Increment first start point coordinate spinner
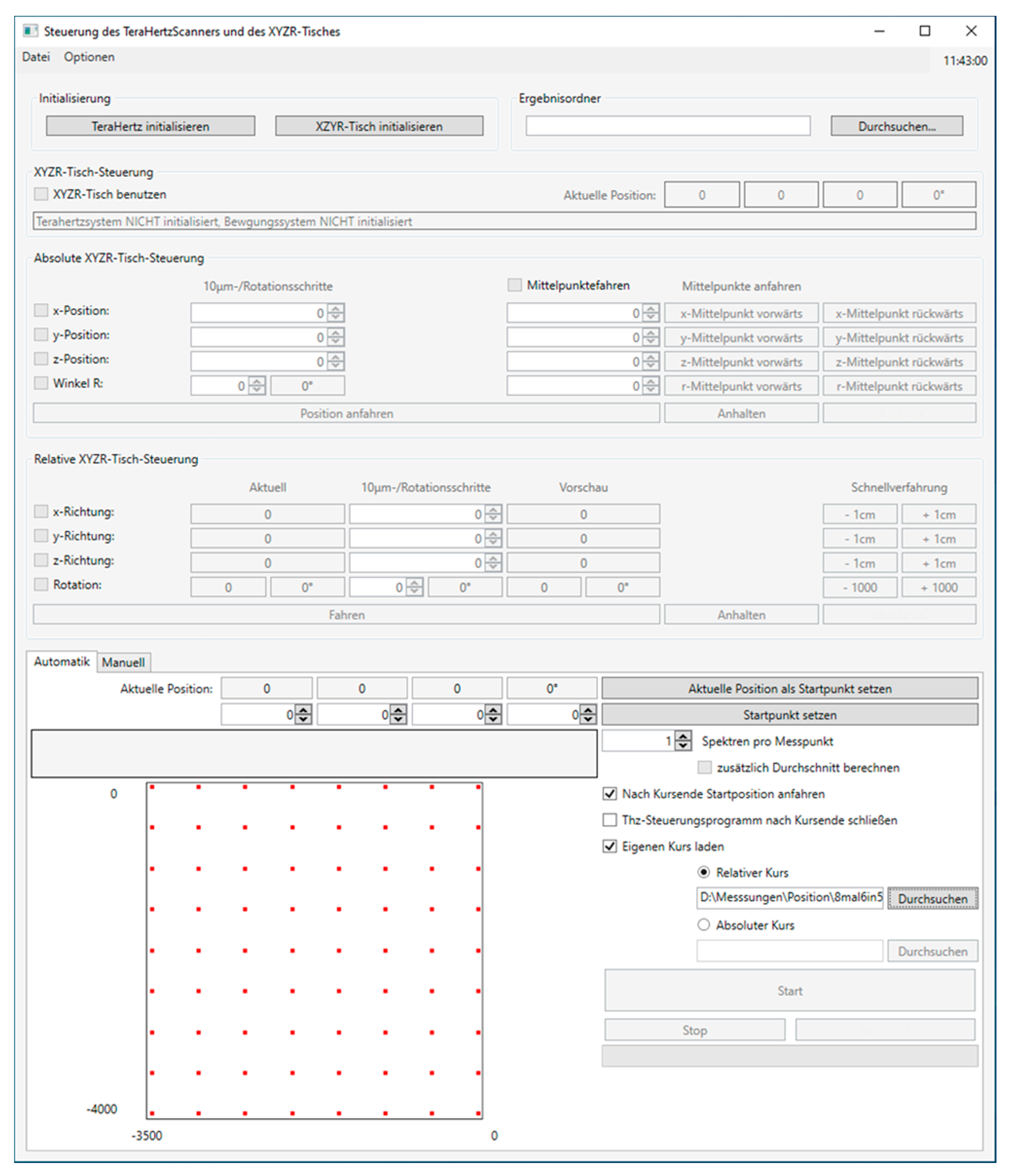1010x1176 pixels. [x=304, y=710]
